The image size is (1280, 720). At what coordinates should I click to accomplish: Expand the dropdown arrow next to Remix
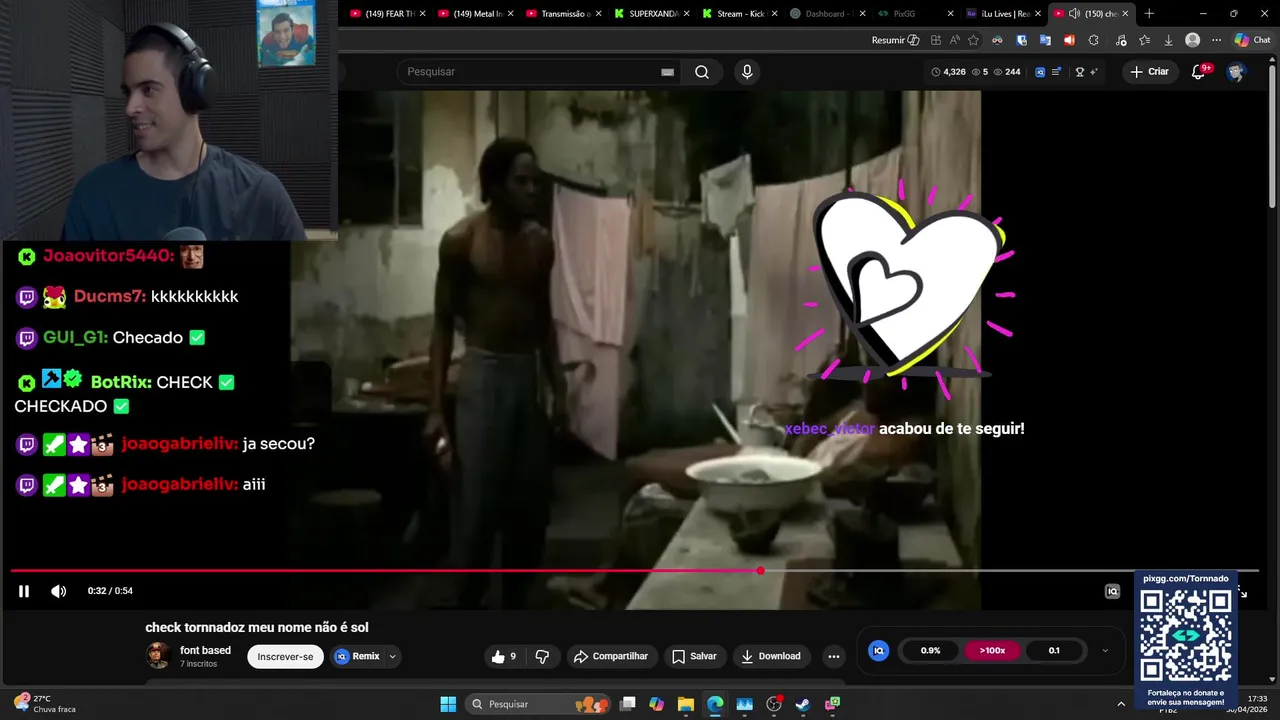392,656
